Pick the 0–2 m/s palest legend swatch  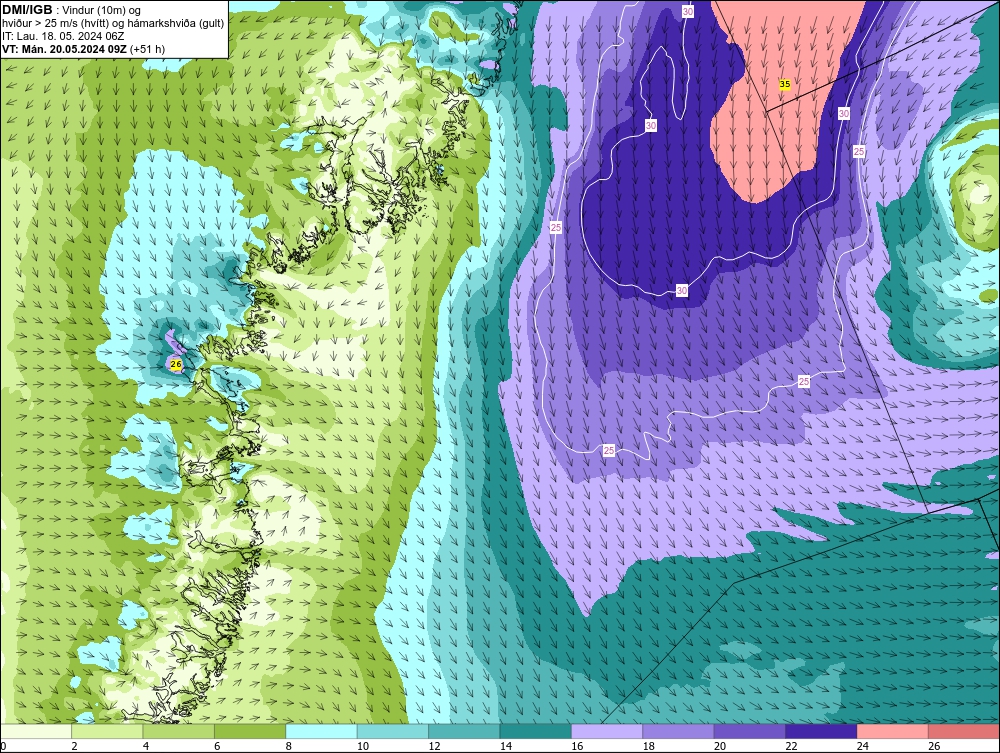[x=36, y=731]
